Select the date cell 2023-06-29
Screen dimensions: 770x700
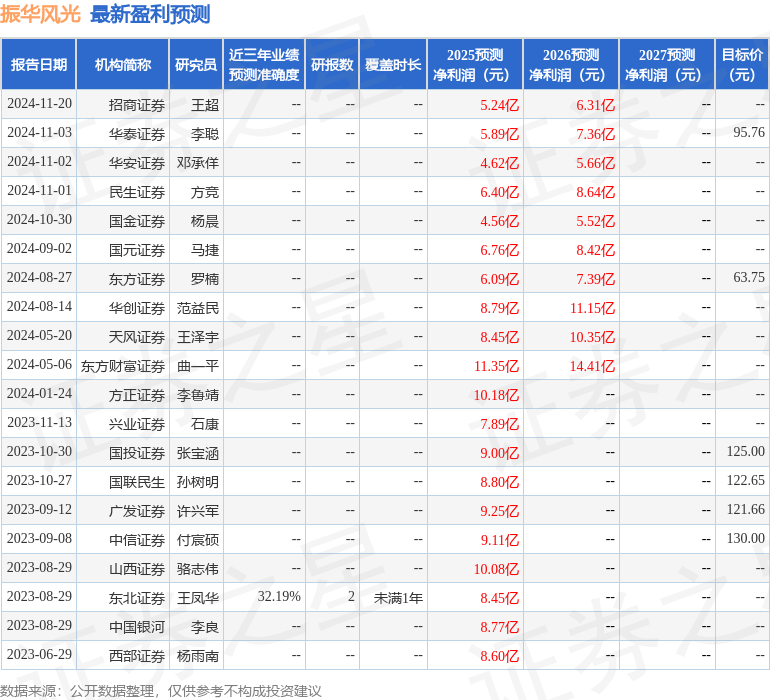click(39, 654)
